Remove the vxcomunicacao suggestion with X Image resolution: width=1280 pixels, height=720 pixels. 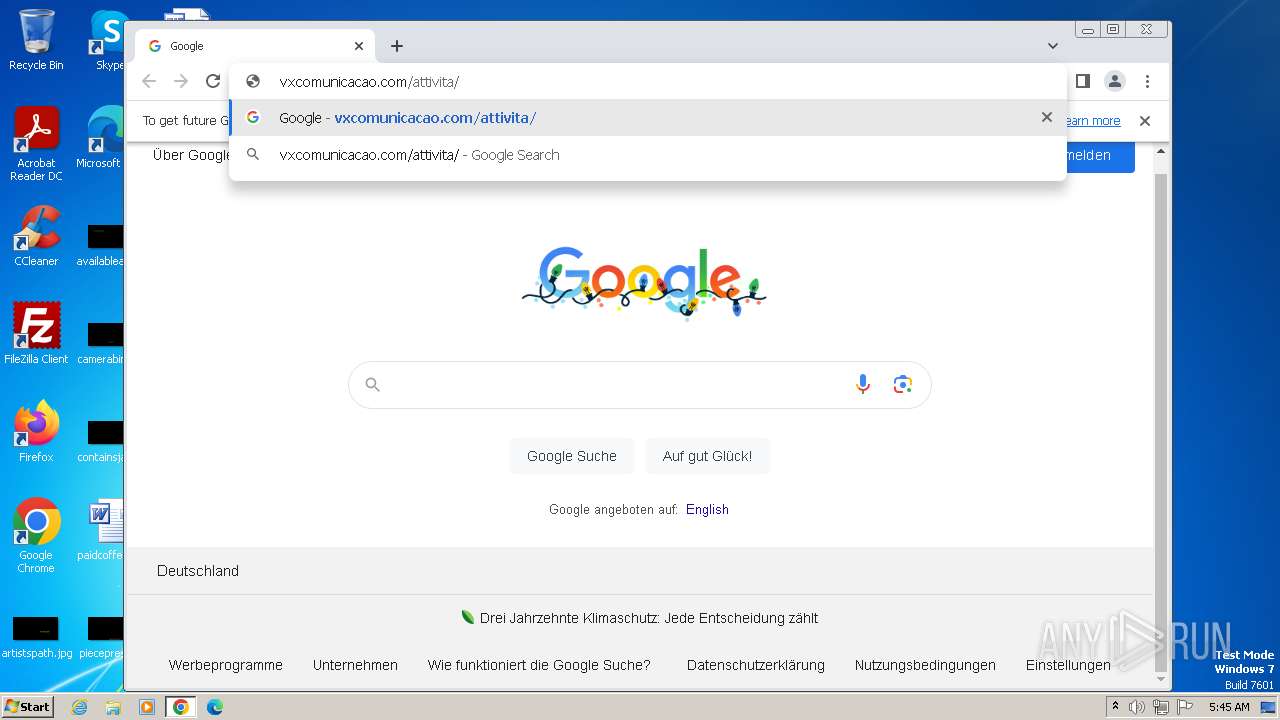click(x=1047, y=117)
